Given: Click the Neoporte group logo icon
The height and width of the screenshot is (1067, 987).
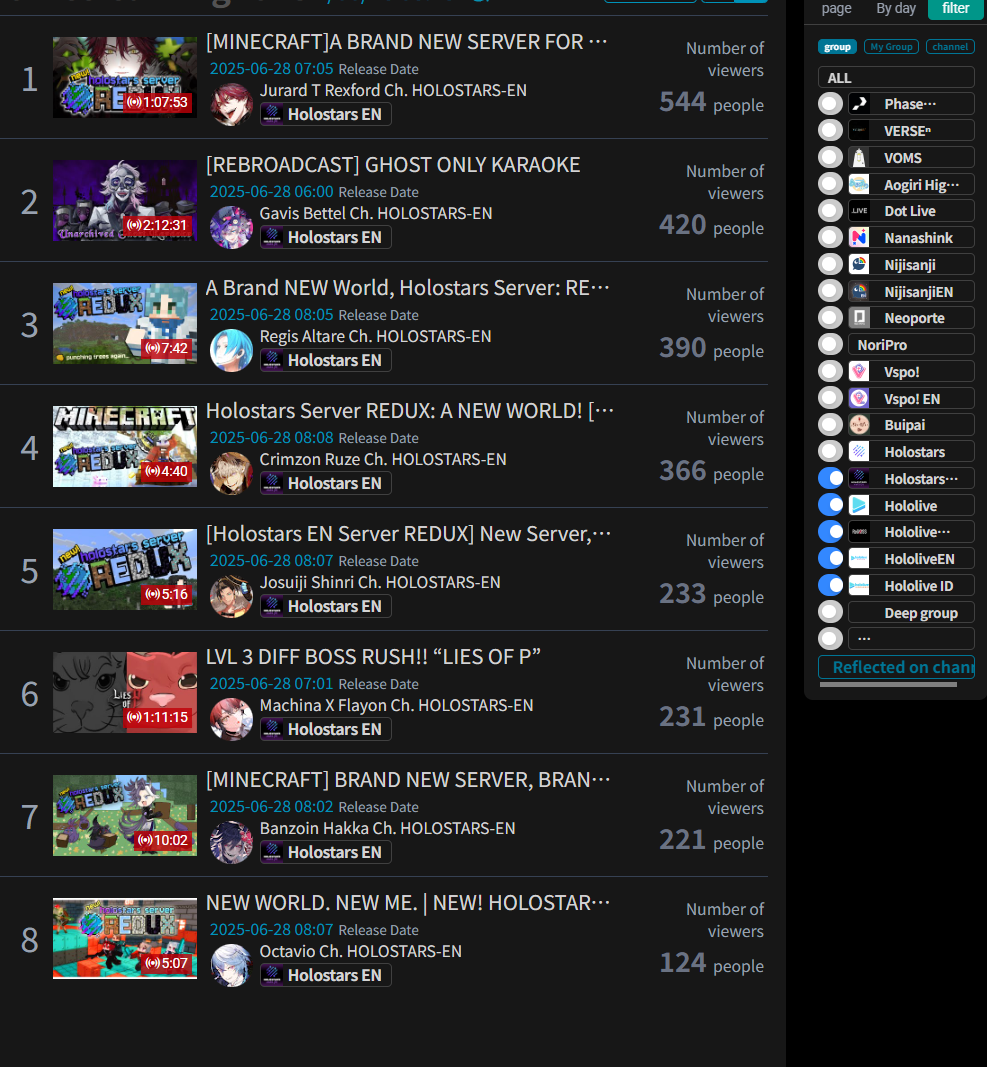Looking at the screenshot, I should 859,317.
